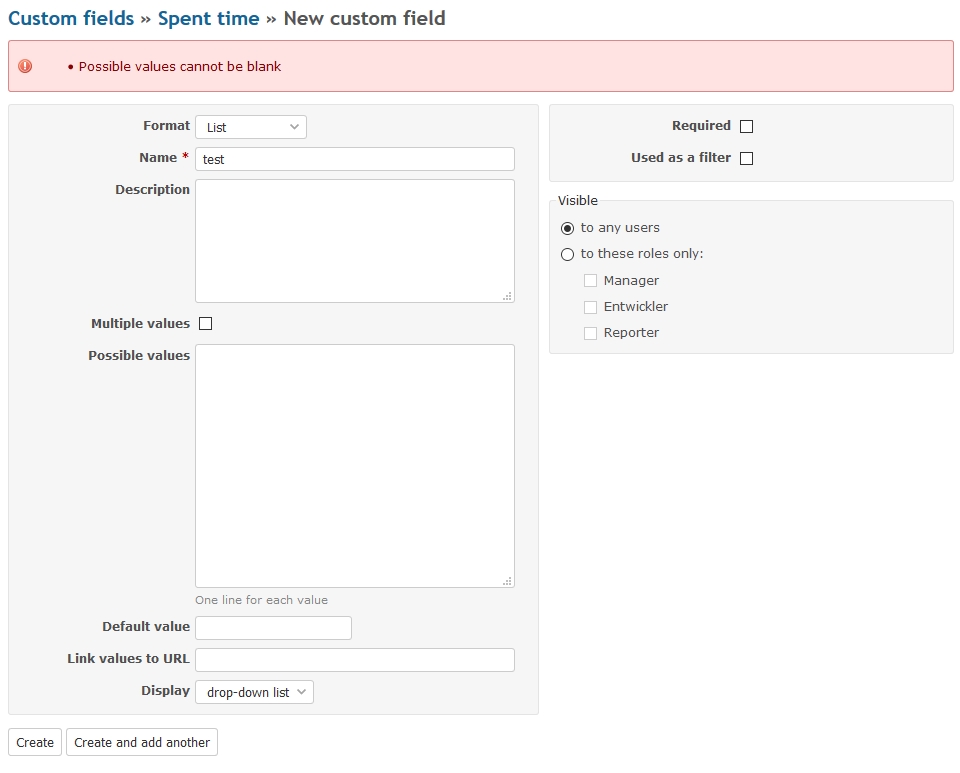Viewport: 960px width, 773px height.
Task: Toggle the Multiple values checkbox
Action: coord(206,324)
